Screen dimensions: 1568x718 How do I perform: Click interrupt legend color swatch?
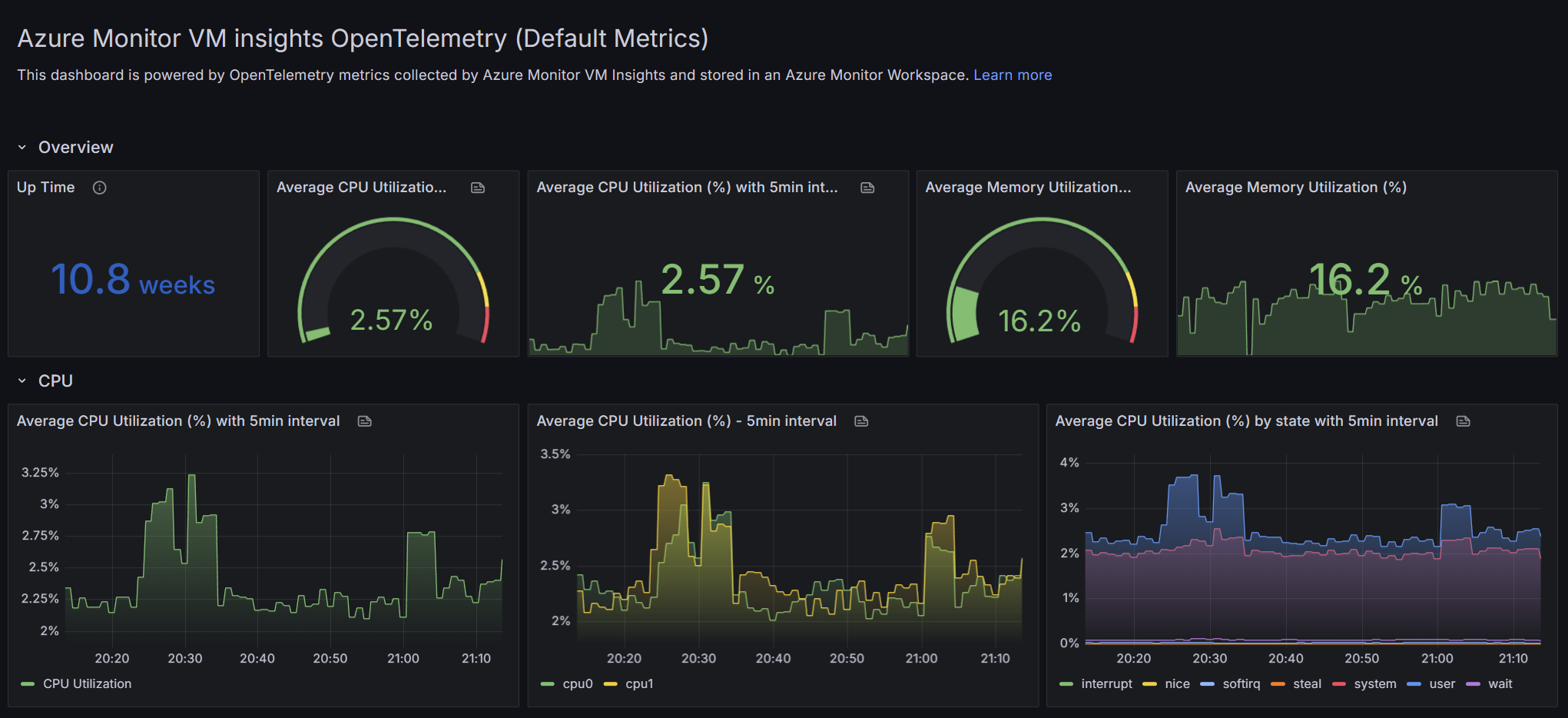click(1066, 684)
